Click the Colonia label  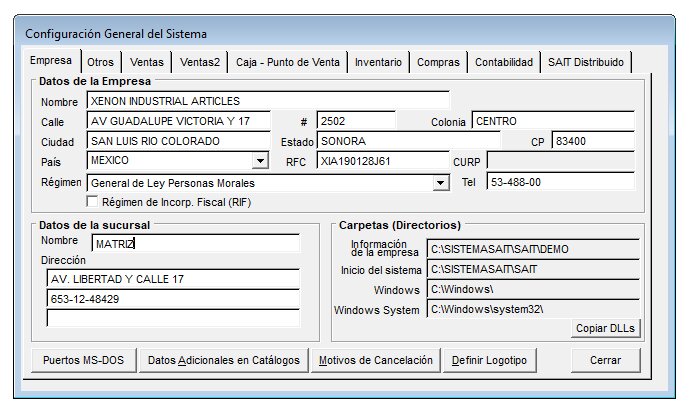tap(448, 122)
